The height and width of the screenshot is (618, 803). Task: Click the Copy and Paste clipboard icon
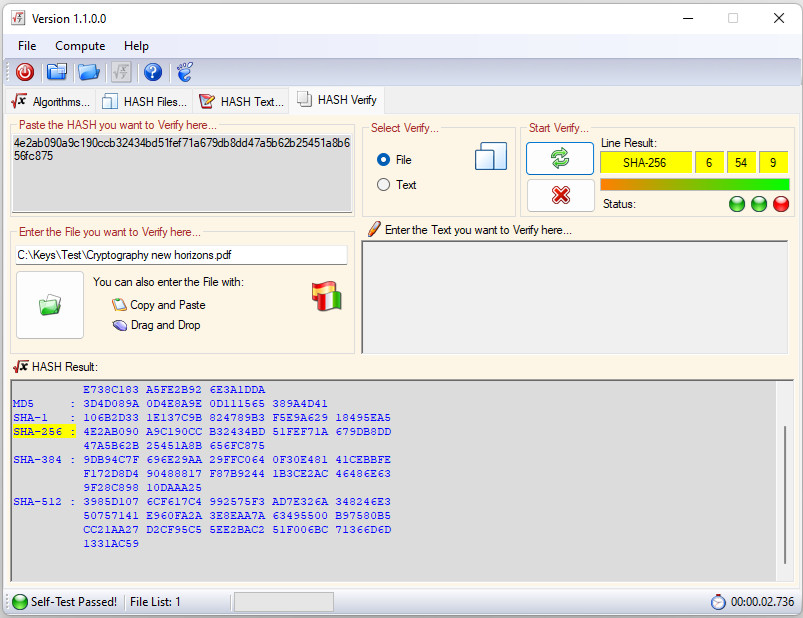pyautogui.click(x=119, y=305)
